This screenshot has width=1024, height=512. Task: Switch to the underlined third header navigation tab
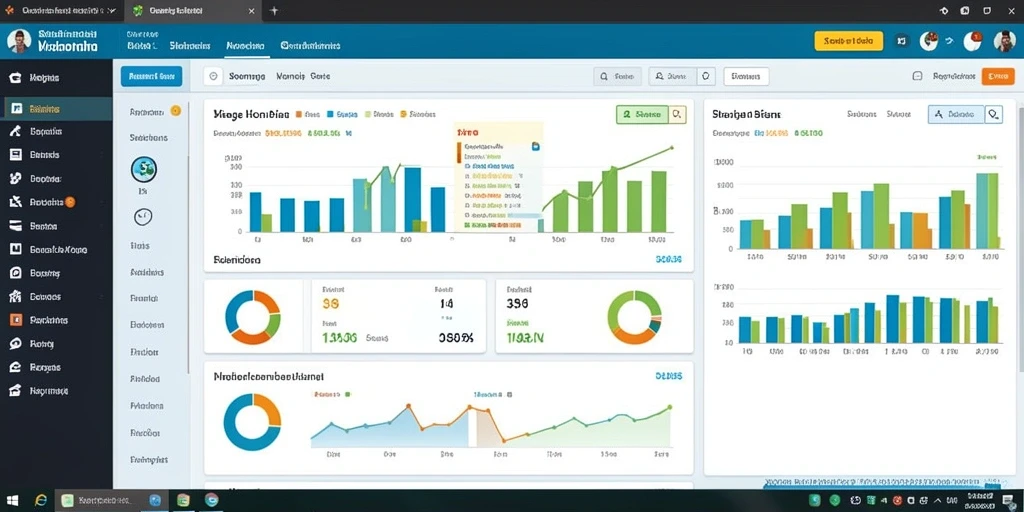(245, 46)
